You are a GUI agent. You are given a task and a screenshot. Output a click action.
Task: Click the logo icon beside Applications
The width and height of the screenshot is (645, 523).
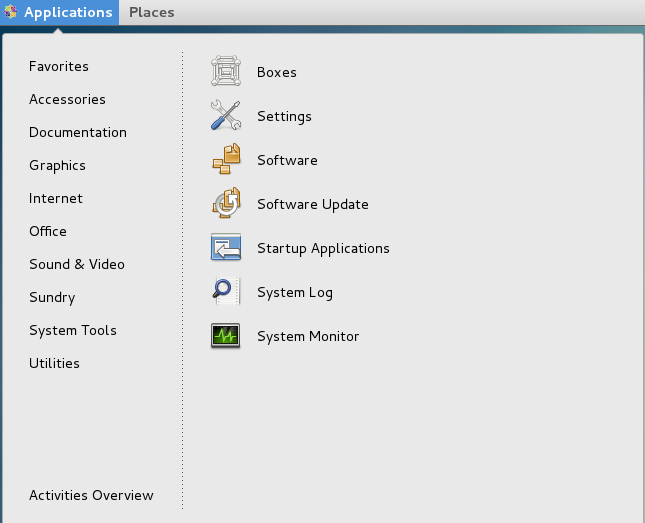coord(11,12)
